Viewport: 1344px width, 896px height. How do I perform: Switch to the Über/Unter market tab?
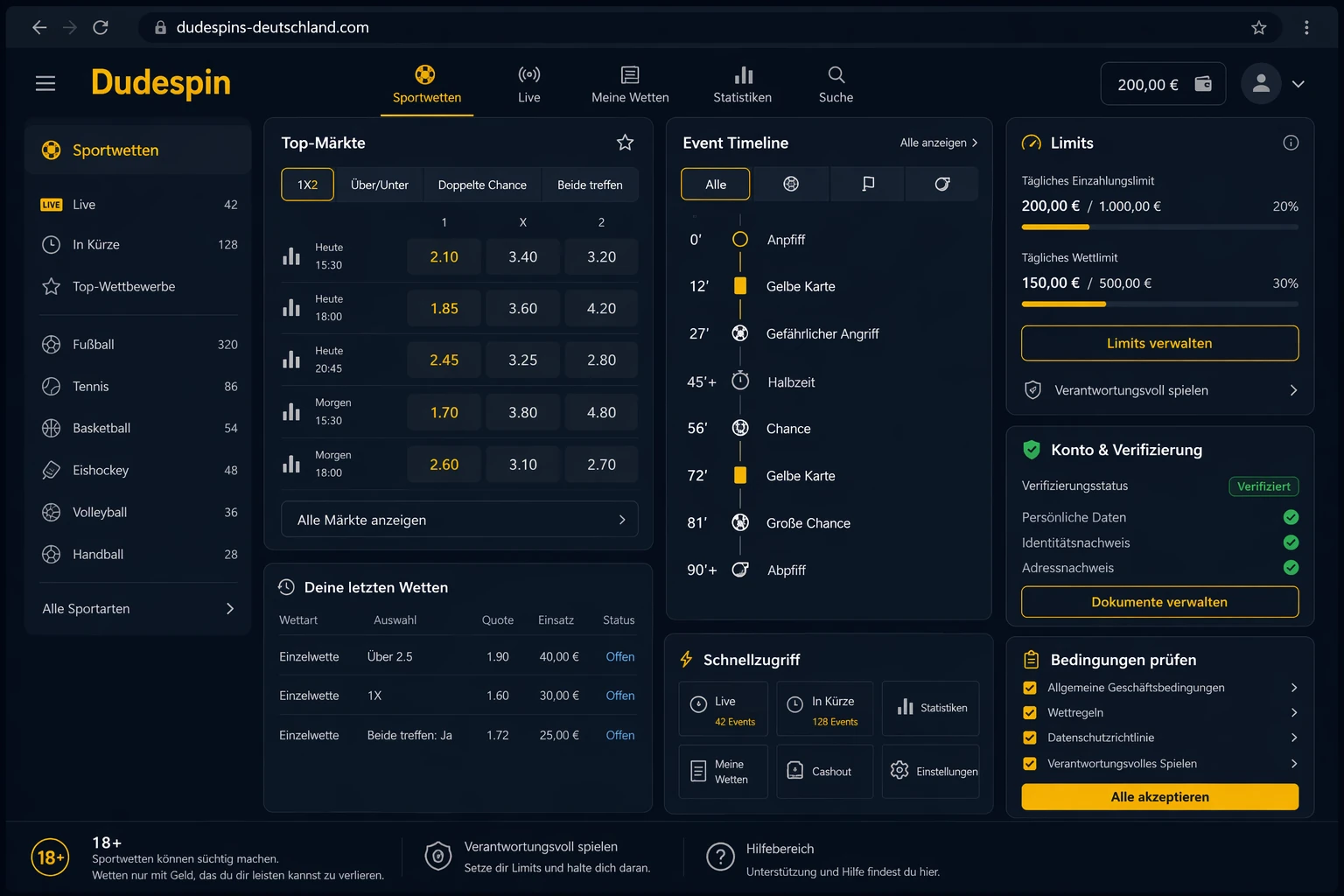380,185
